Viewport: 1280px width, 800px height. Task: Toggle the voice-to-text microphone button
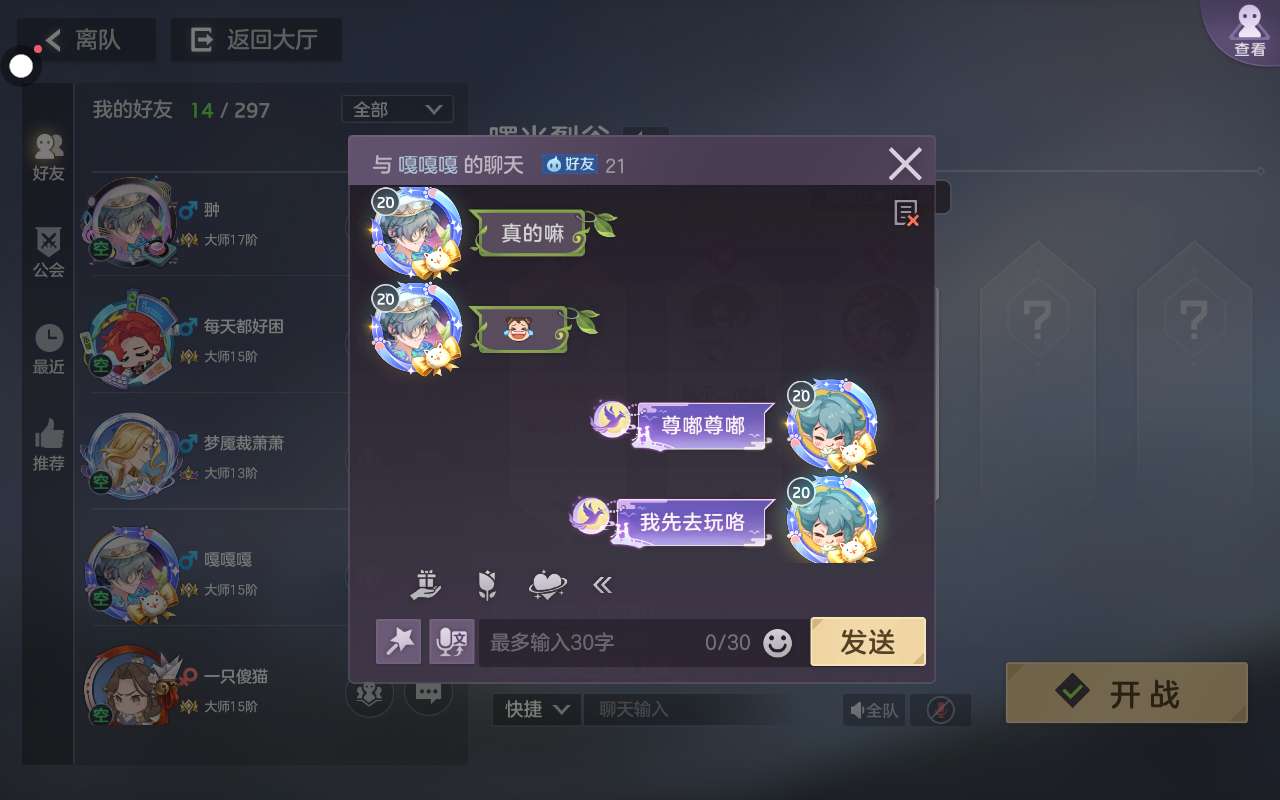(452, 641)
